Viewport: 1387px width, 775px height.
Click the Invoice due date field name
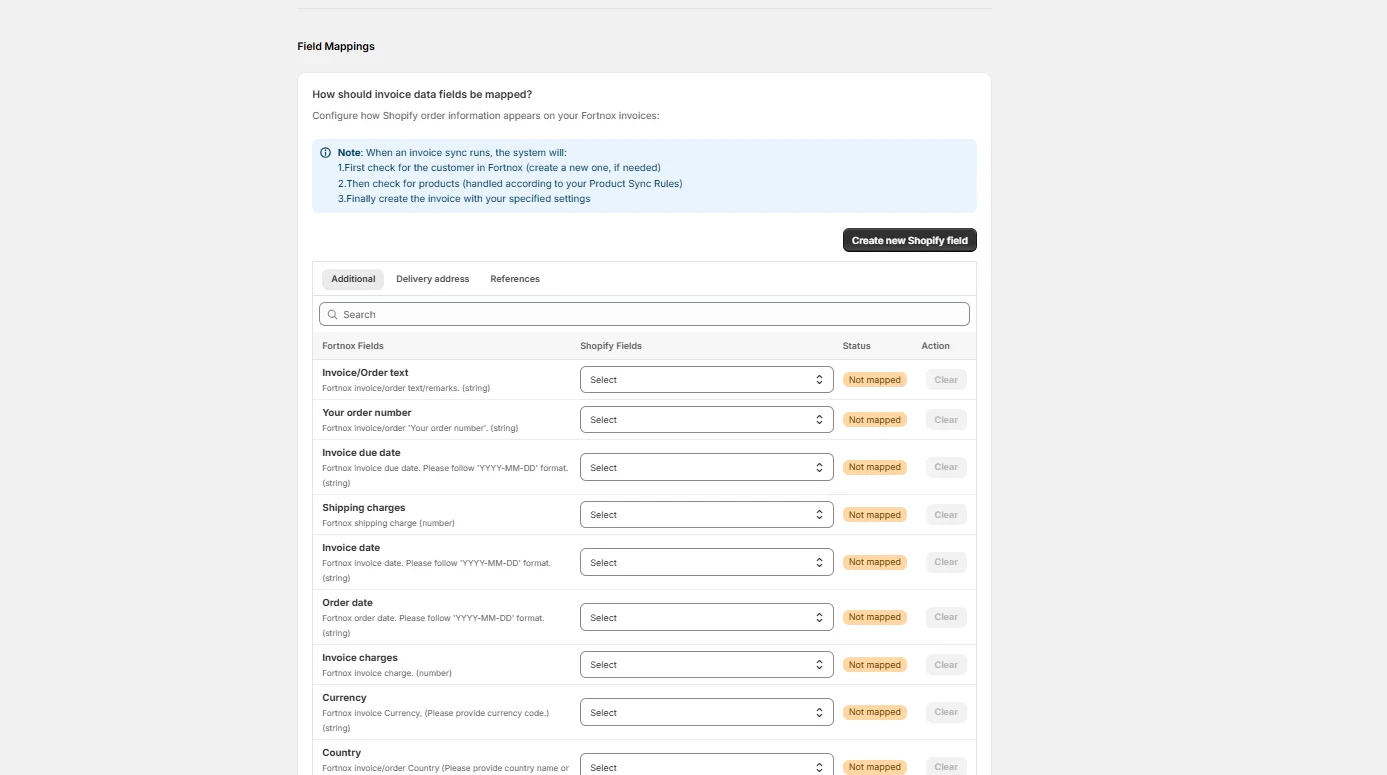361,453
